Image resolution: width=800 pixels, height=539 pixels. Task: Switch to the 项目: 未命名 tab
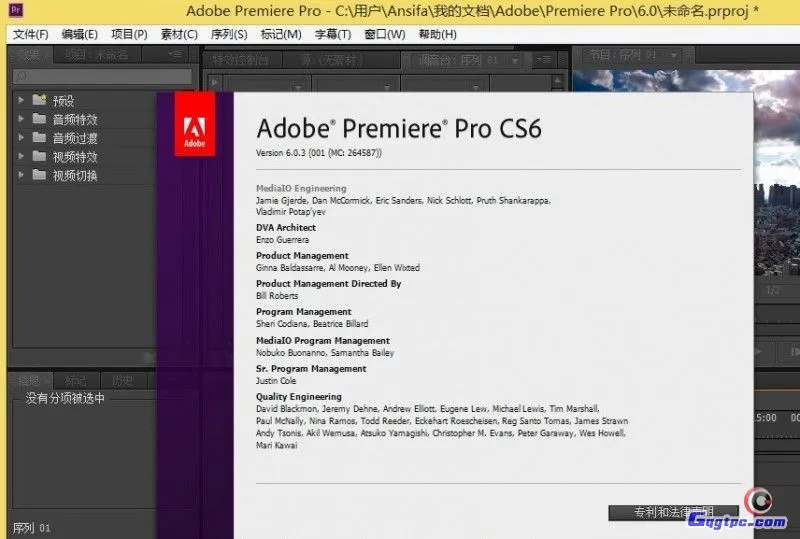click(97, 55)
